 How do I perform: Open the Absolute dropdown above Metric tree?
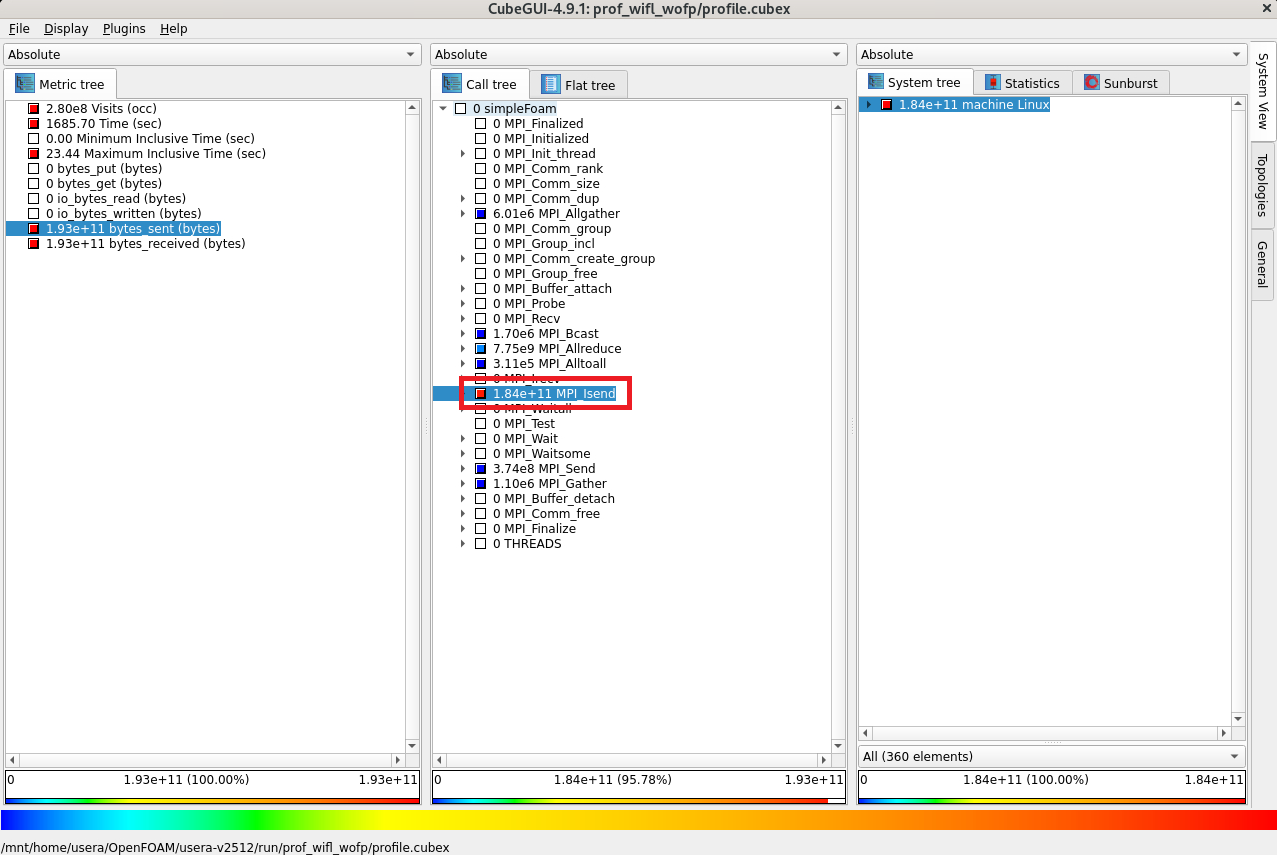213,55
